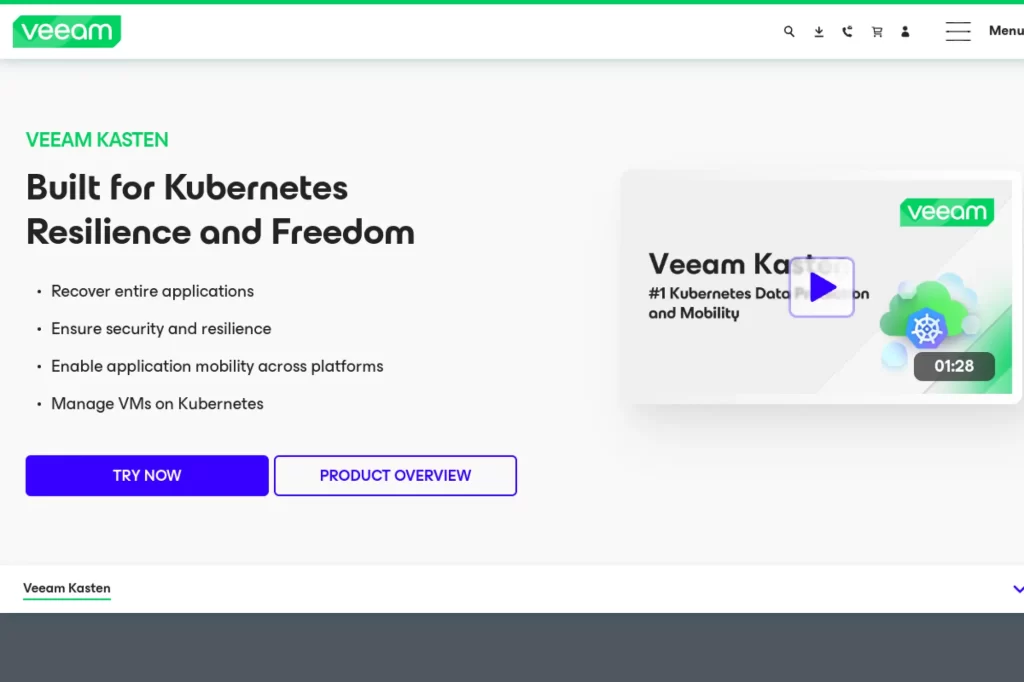
Task: Open the shopping cart icon
Action: 877,31
